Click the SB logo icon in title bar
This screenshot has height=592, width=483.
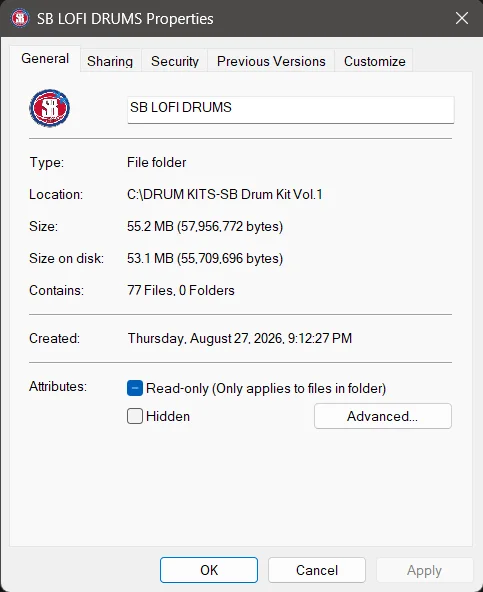20,18
